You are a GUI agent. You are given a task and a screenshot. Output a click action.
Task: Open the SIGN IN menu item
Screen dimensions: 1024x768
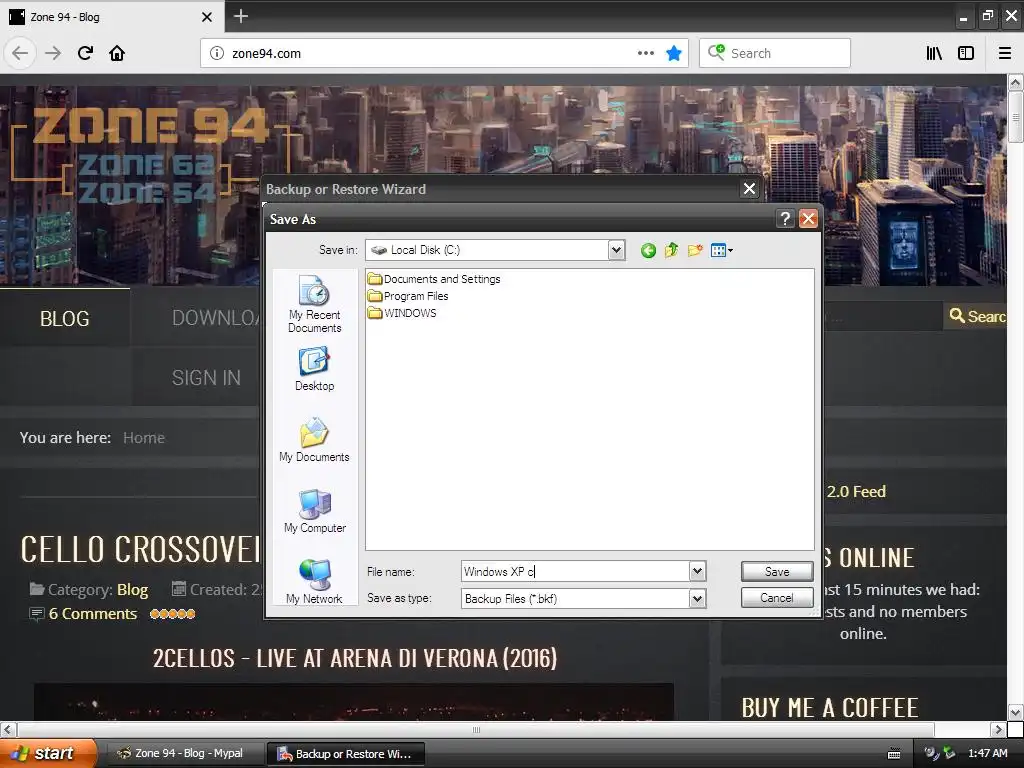[x=206, y=377]
